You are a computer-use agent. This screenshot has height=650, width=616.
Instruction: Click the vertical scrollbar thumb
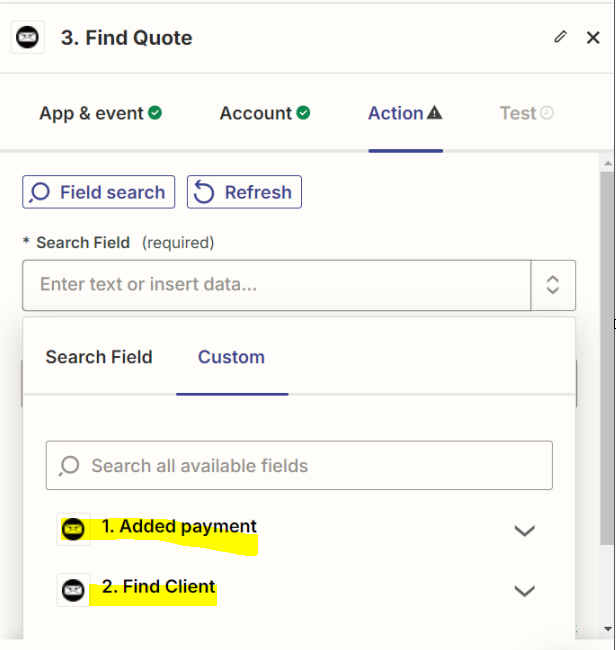pyautogui.click(x=608, y=358)
